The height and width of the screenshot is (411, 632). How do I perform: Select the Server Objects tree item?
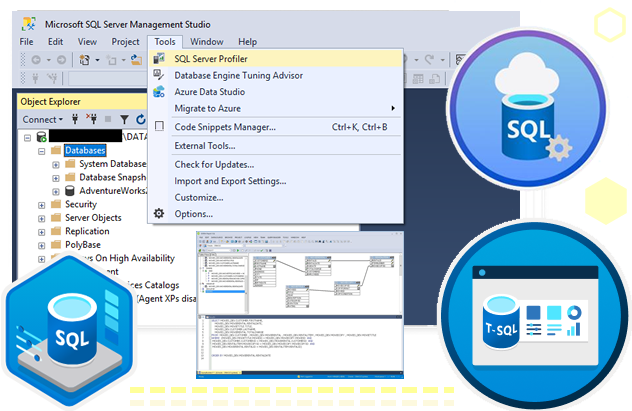click(x=93, y=218)
